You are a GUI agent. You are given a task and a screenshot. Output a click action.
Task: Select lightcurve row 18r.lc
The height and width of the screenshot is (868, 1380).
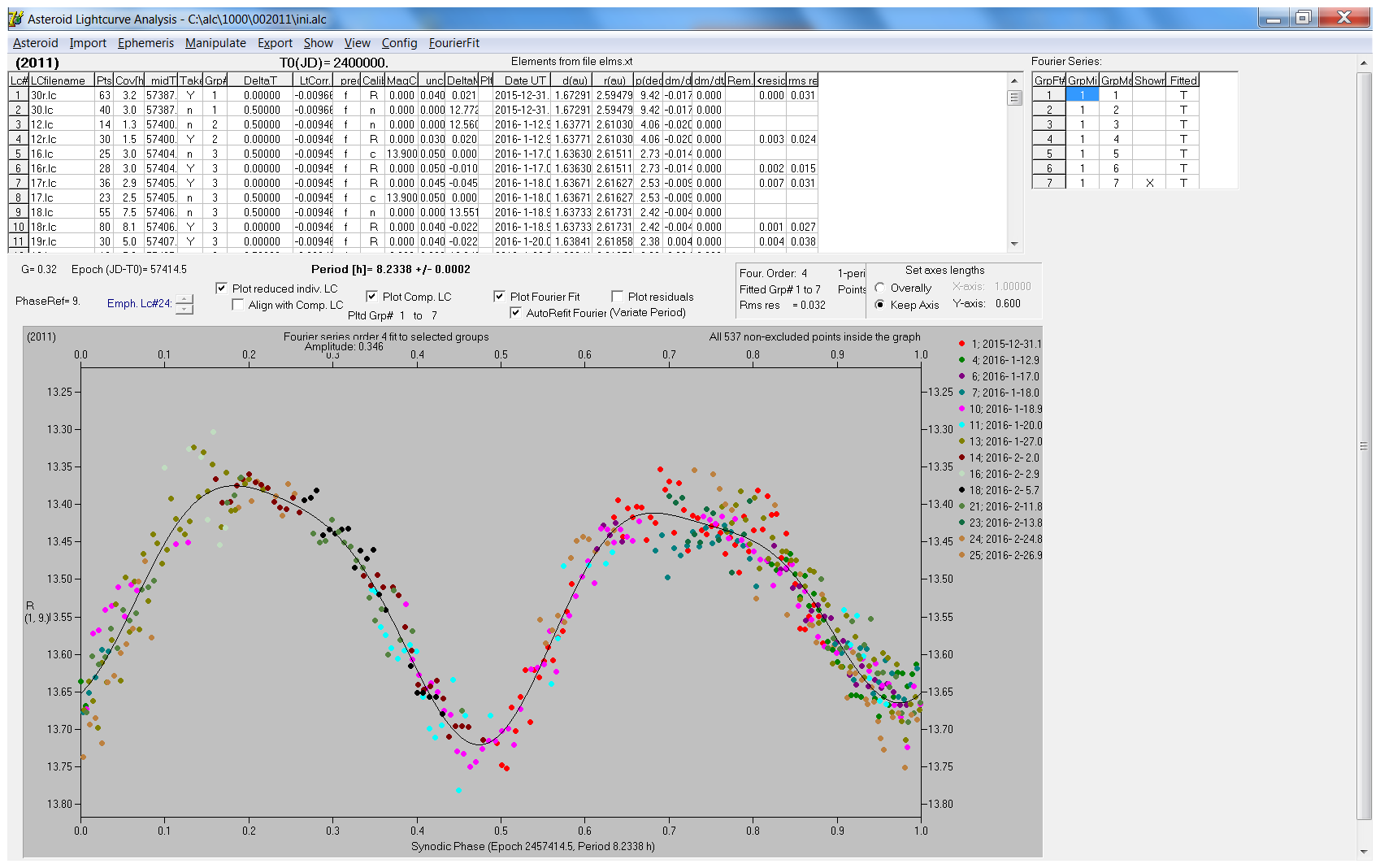pyautogui.click(x=413, y=227)
